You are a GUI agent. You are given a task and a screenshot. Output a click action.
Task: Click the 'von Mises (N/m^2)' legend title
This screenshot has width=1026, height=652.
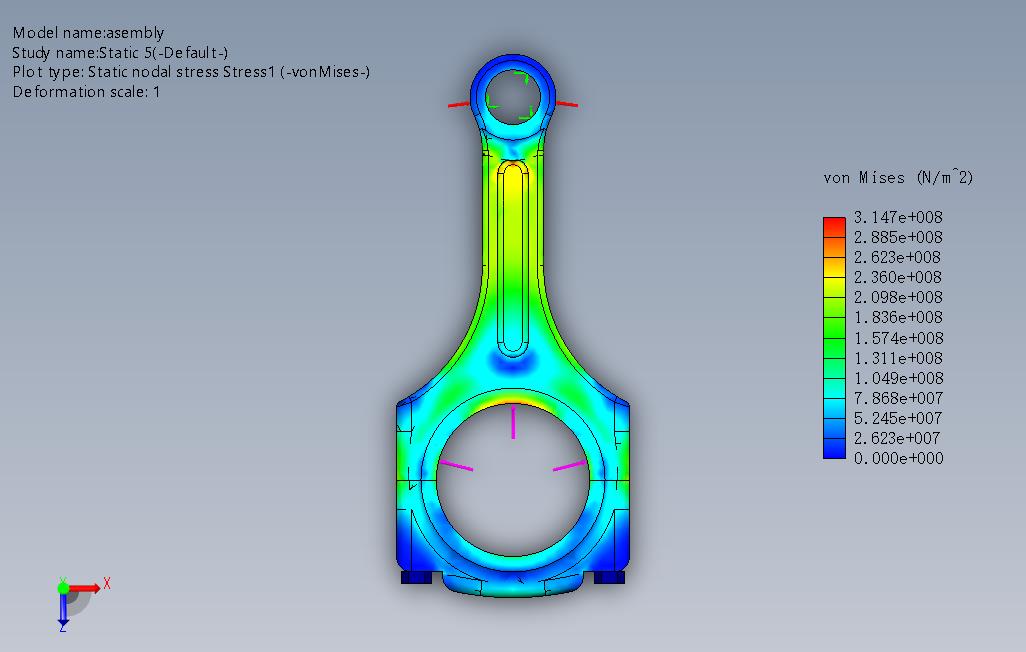898,177
